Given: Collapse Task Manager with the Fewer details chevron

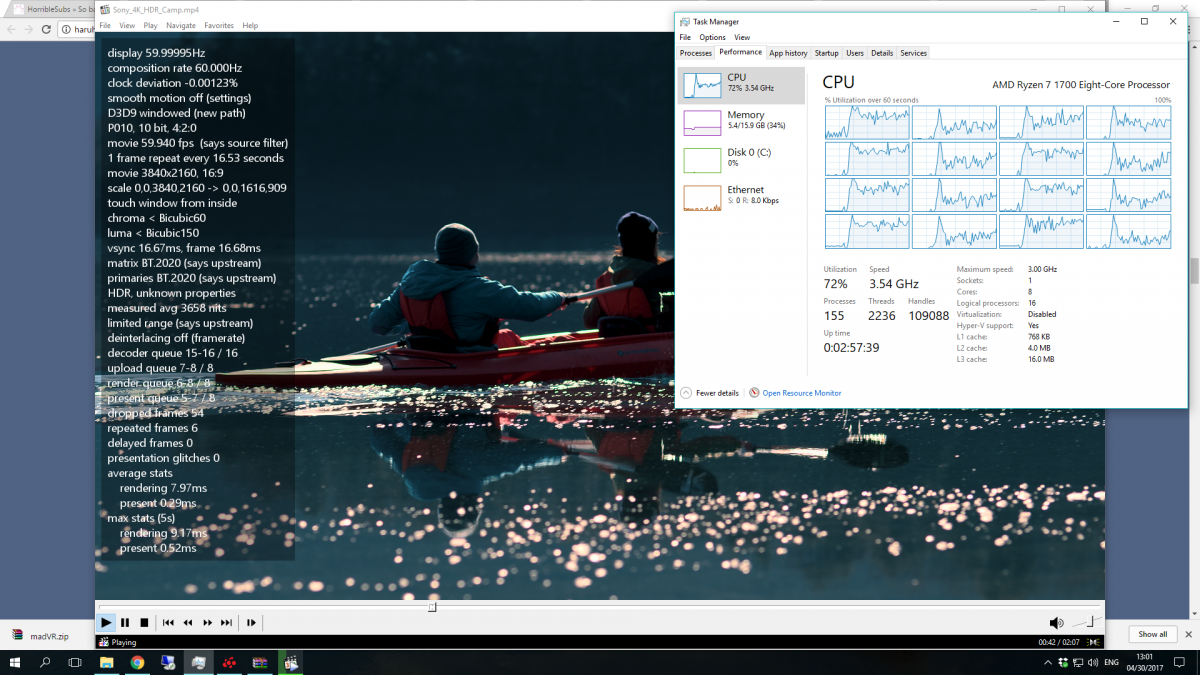Looking at the screenshot, I should [685, 393].
